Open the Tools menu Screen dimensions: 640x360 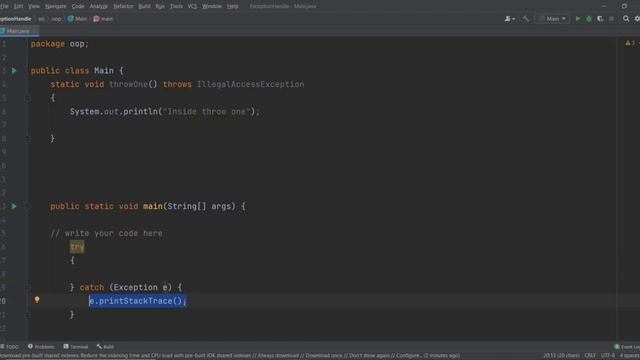176,6
